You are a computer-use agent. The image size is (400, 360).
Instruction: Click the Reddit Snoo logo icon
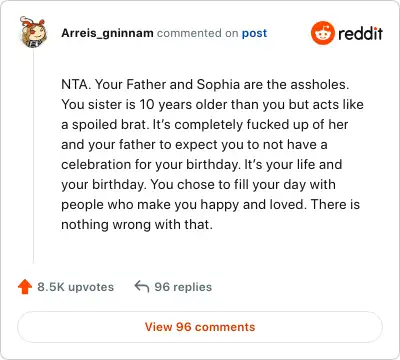tap(322, 33)
